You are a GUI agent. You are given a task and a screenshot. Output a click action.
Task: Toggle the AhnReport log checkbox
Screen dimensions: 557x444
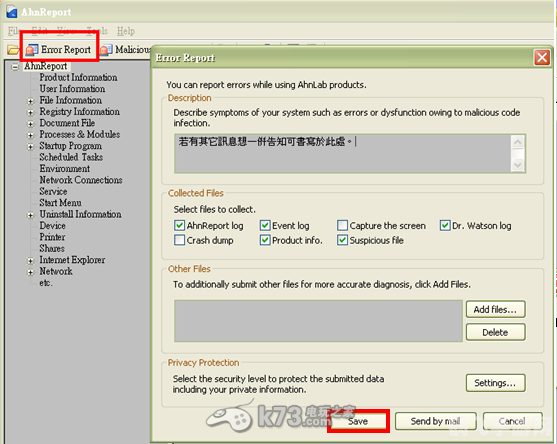point(179,226)
